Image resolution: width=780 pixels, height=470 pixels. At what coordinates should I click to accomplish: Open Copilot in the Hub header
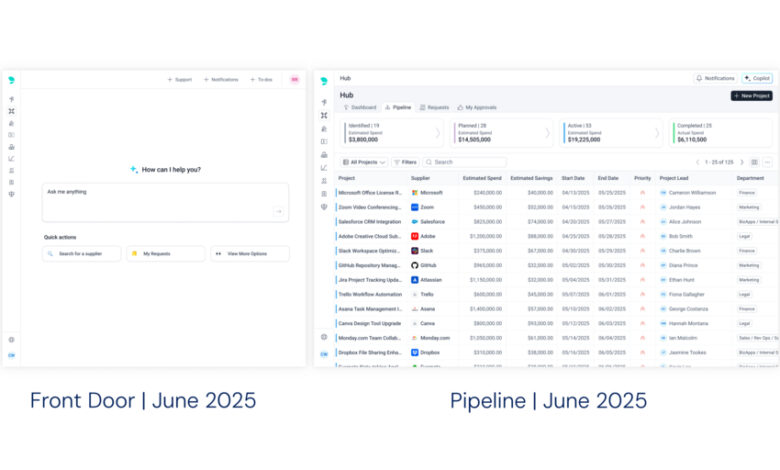point(757,78)
